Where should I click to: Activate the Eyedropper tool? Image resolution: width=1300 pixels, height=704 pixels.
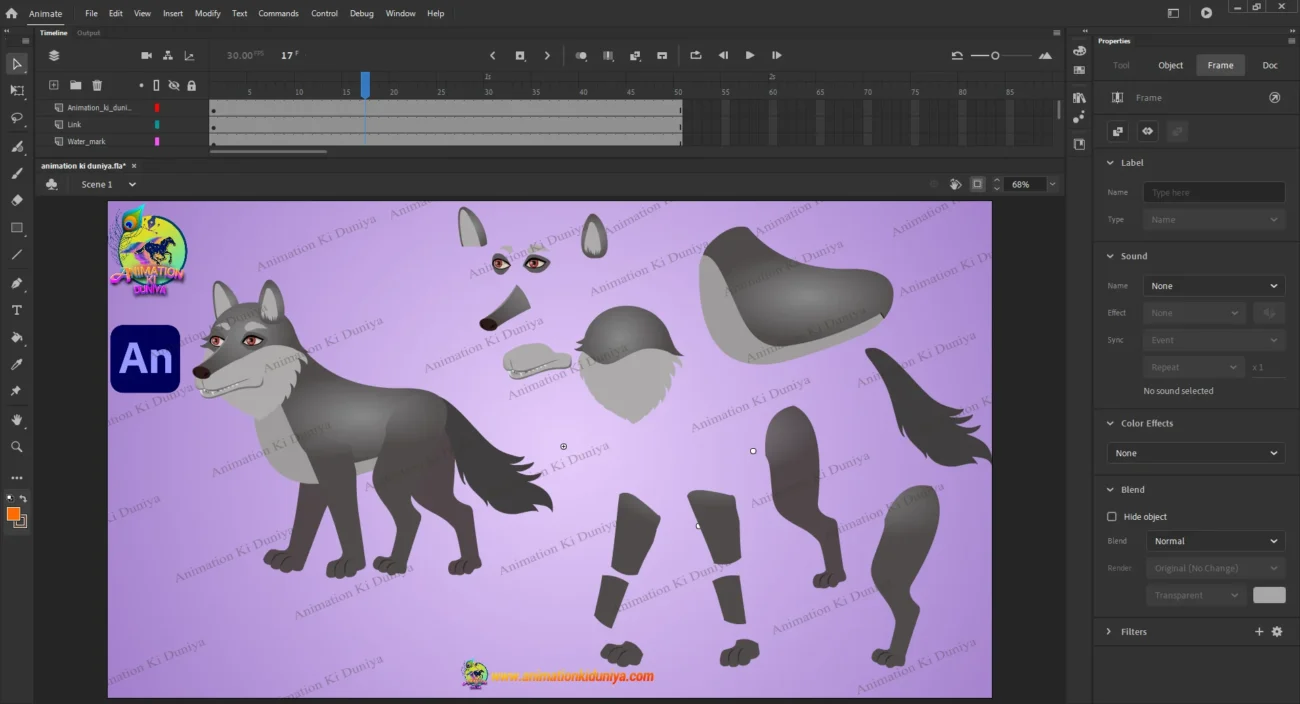tap(17, 365)
